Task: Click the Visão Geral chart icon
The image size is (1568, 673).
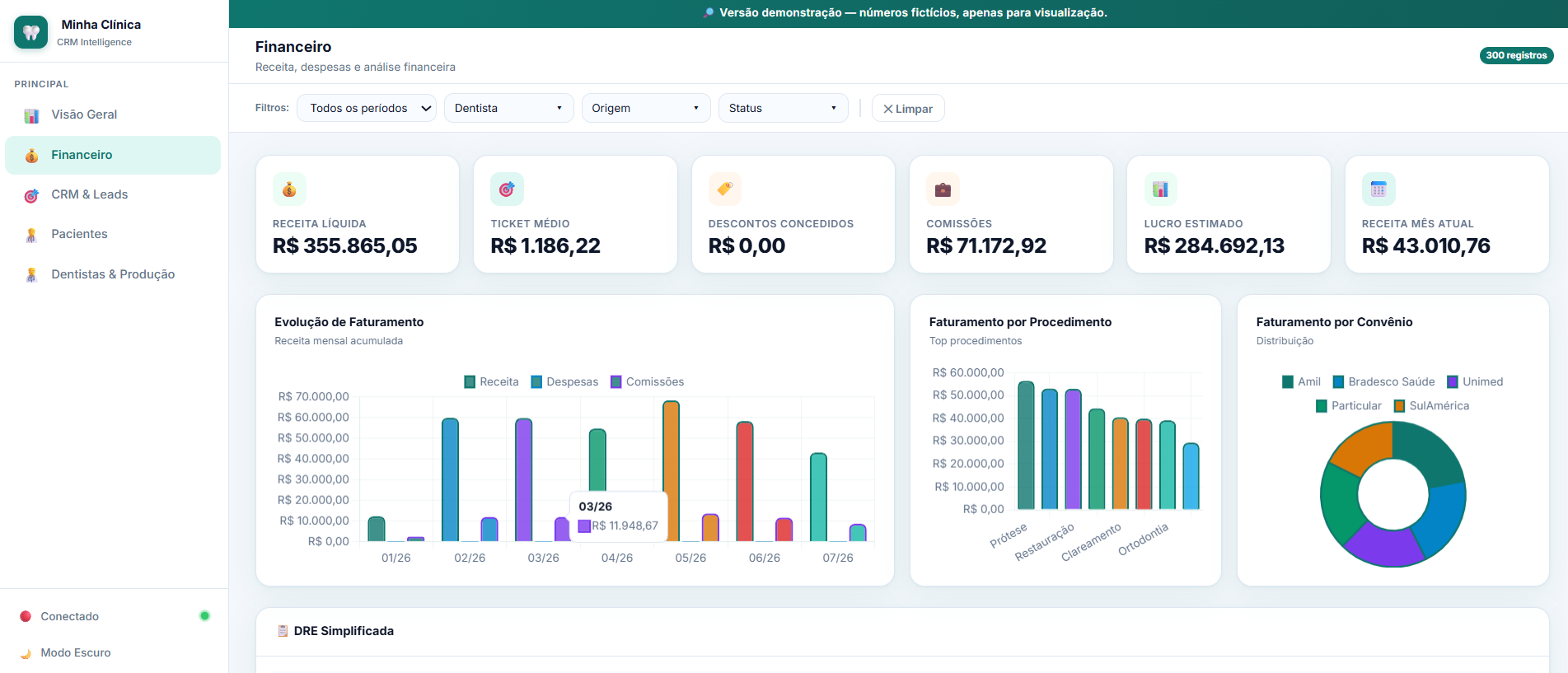Action: (31, 115)
